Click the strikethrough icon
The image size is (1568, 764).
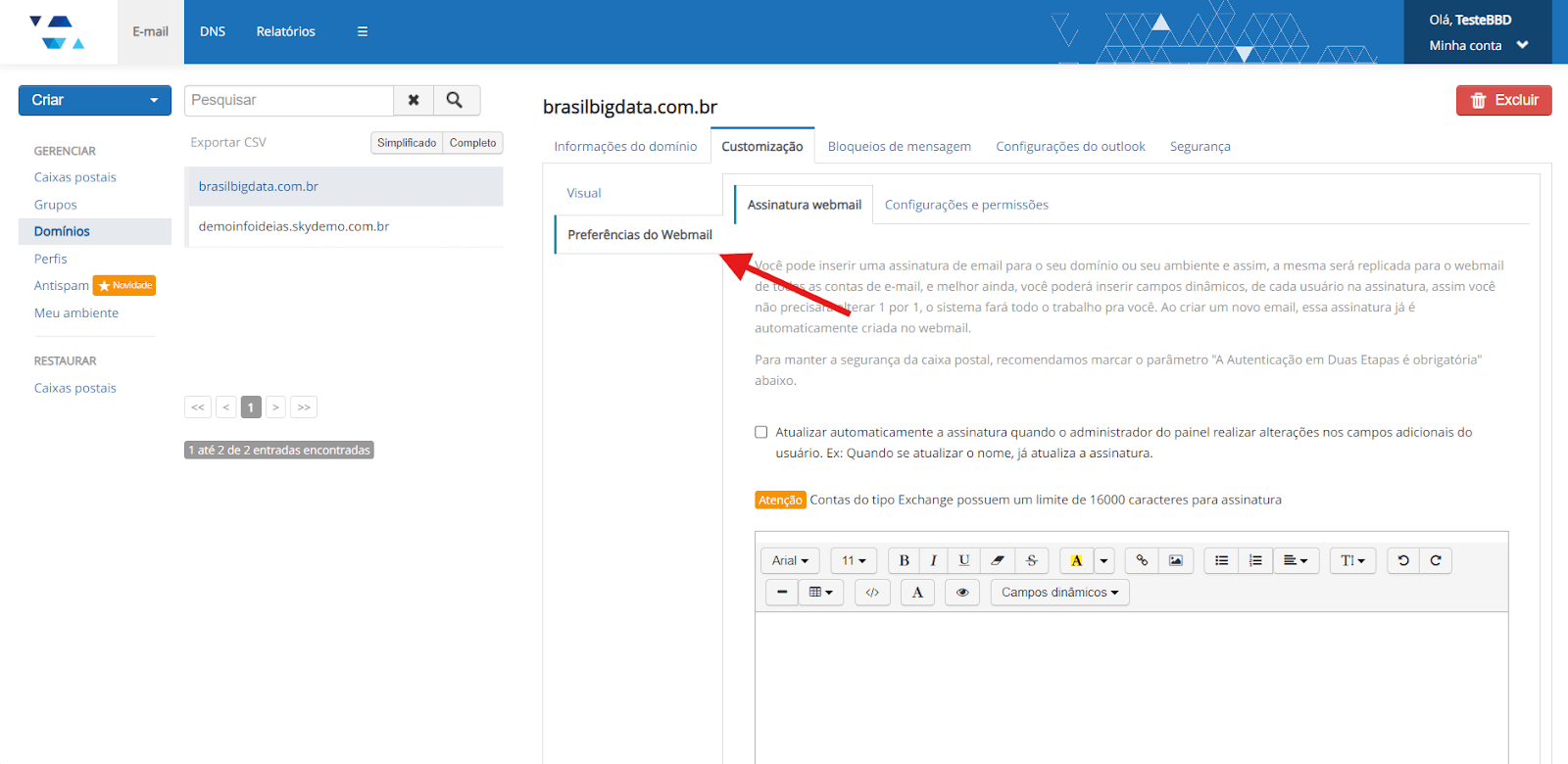1032,560
